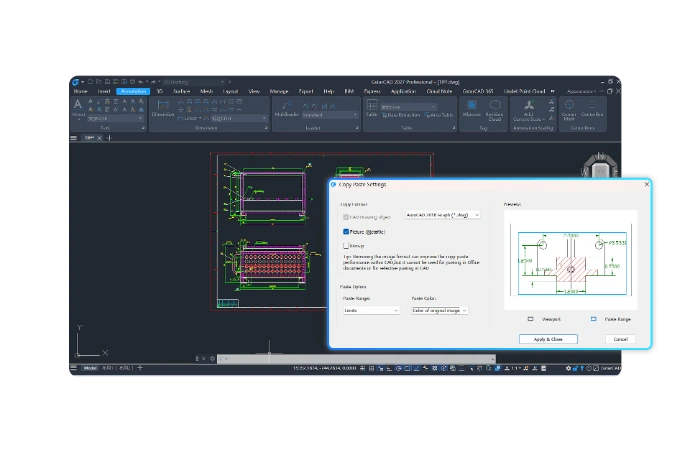Add a new layout with plus in status bar
The width and height of the screenshot is (690, 453).
click(140, 368)
